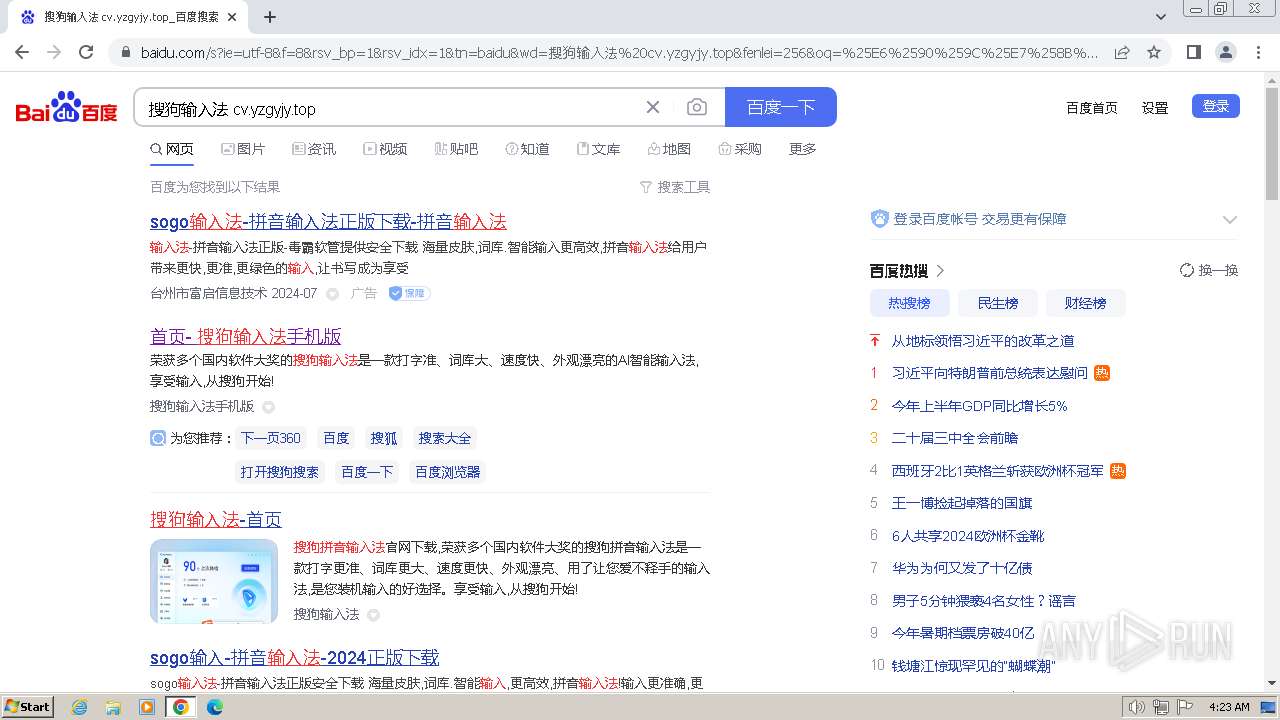Image resolution: width=1280 pixels, height=720 pixels.
Task: Bookmark this page with star icon
Action: pos(1154,52)
